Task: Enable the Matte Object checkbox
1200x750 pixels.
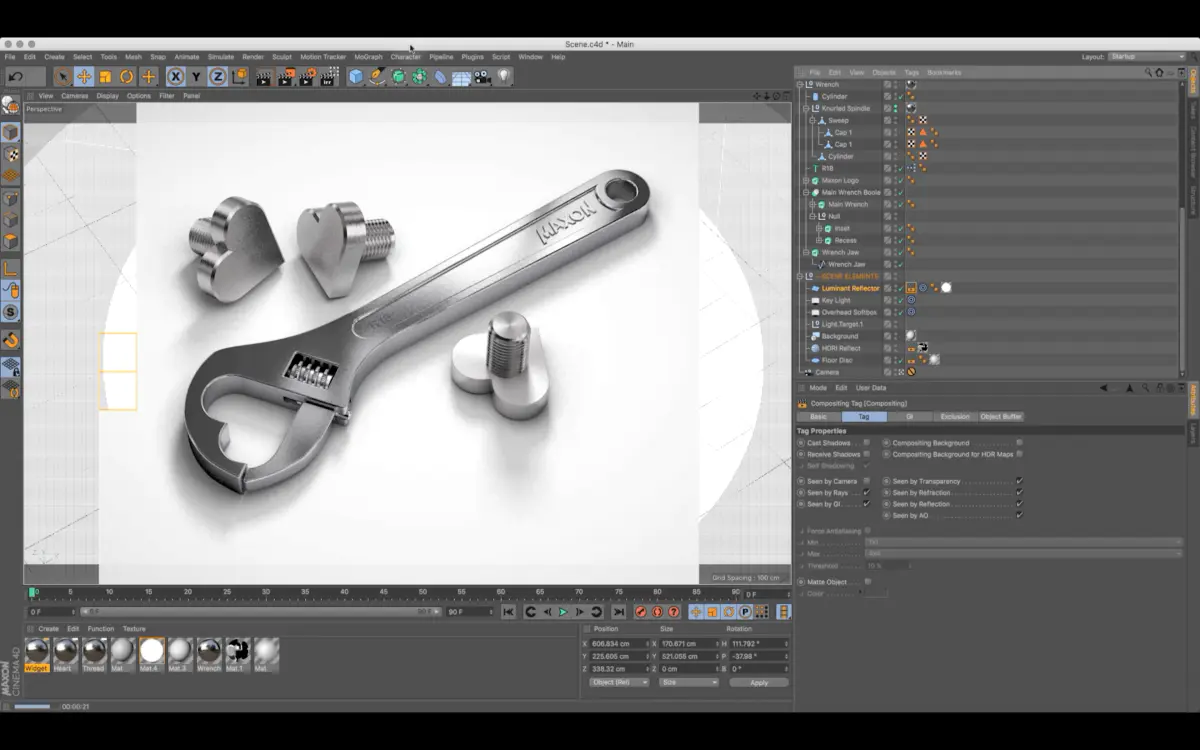Action: click(x=866, y=581)
